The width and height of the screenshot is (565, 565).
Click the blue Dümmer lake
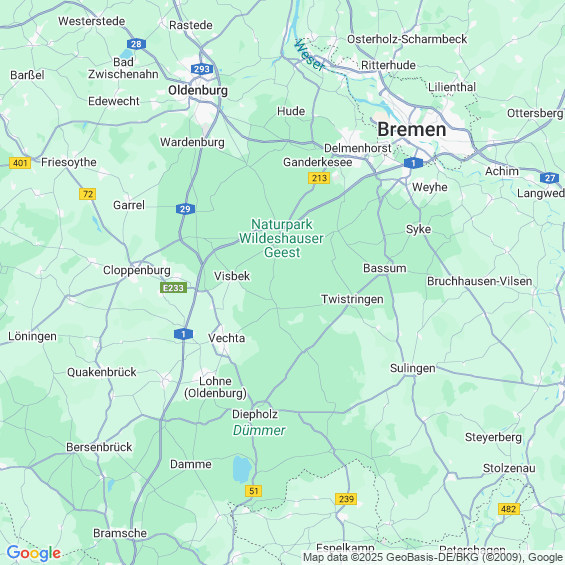click(x=242, y=469)
